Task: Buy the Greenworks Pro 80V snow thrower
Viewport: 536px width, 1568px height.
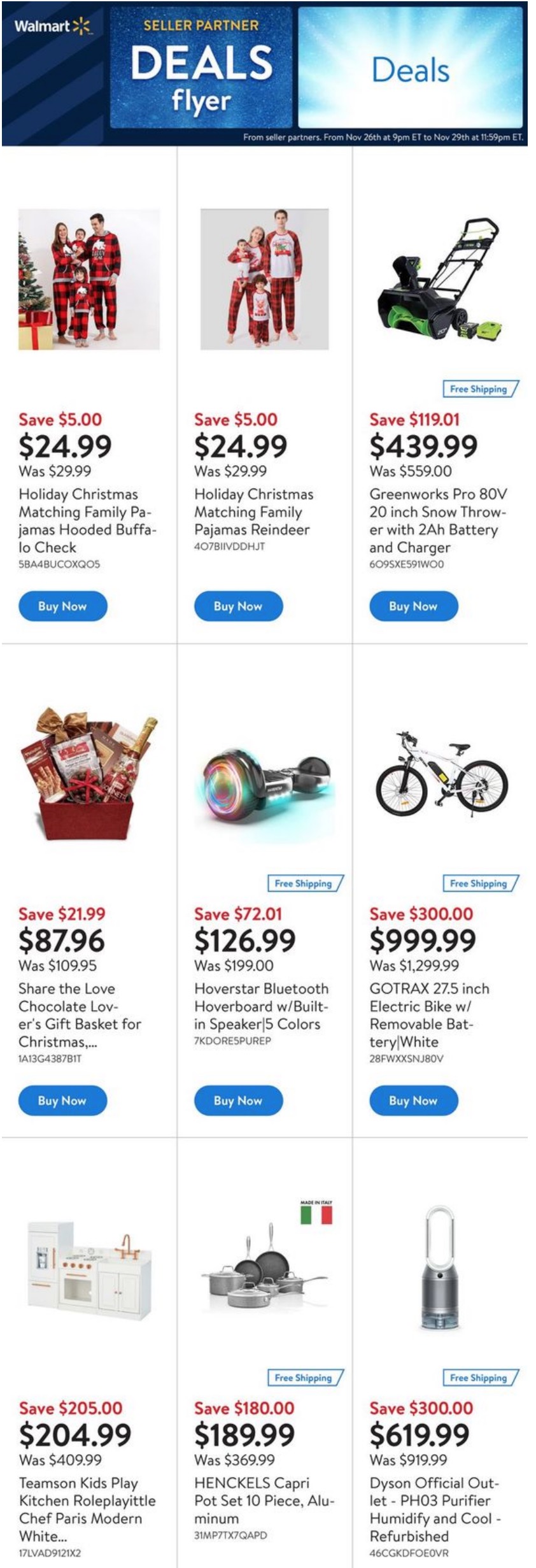Action: tap(414, 606)
